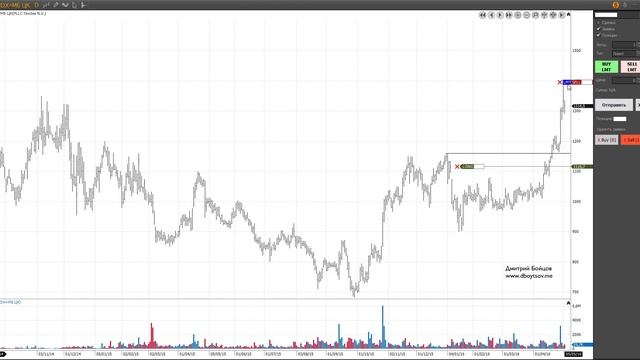Click the olive position price tag on the price axis
Screen dimensions: 640x360
point(582,167)
